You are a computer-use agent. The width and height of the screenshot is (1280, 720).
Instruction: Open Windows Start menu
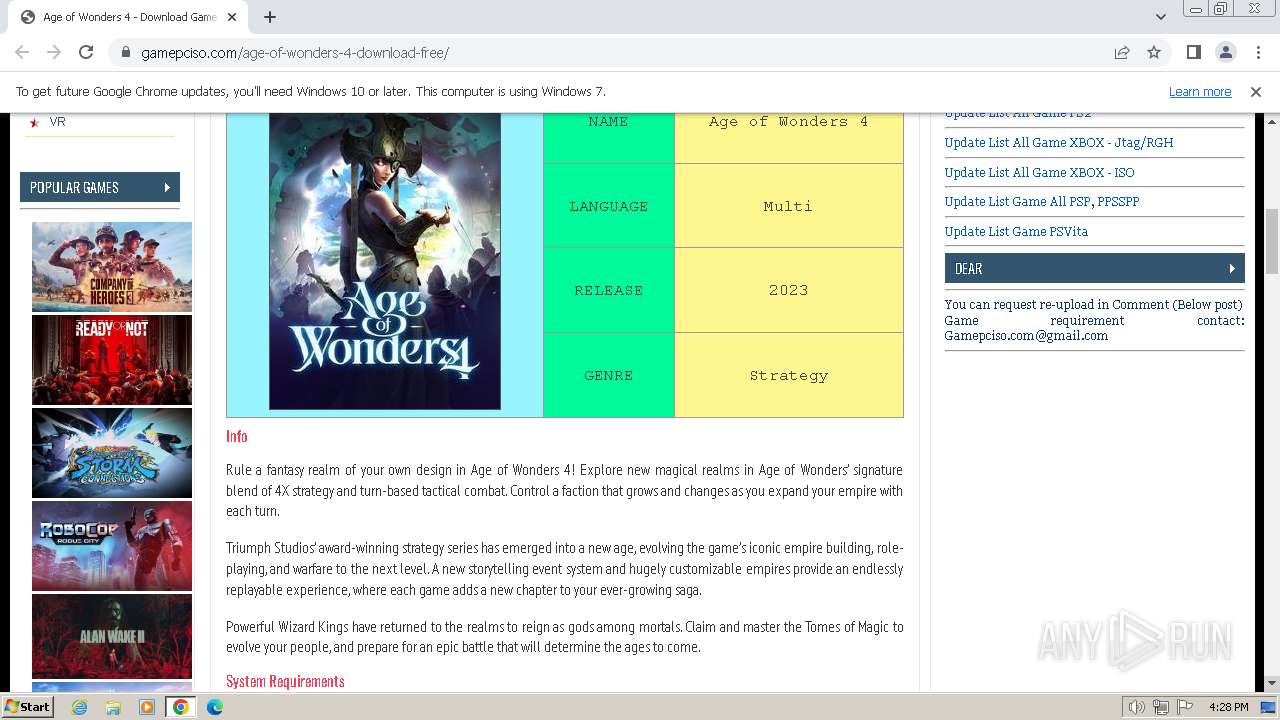pos(27,706)
